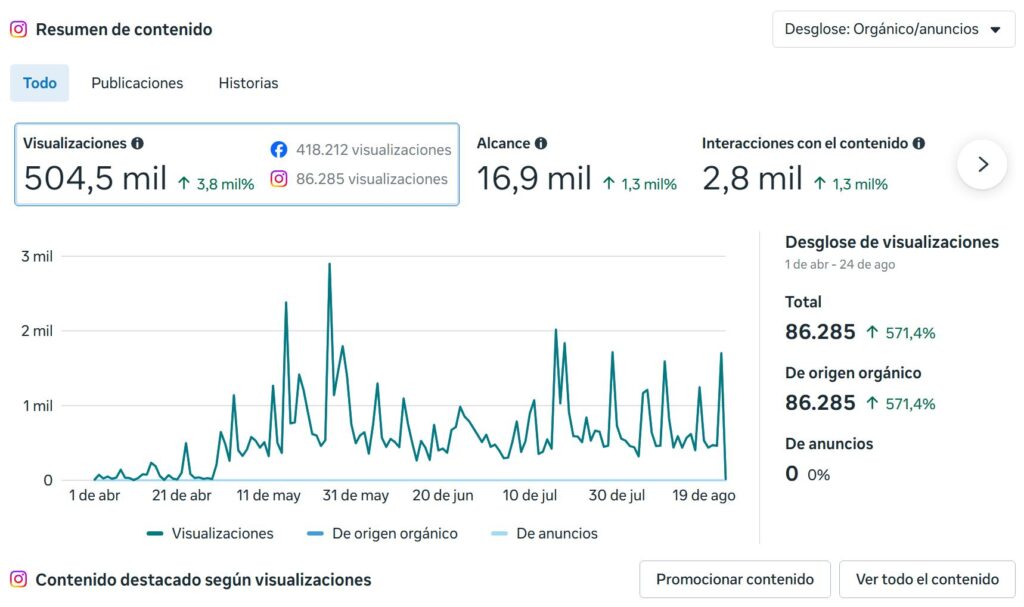This screenshot has width=1024, height=607.
Task: Click the dropdown caret arrow in Desglose selector
Action: tap(995, 29)
